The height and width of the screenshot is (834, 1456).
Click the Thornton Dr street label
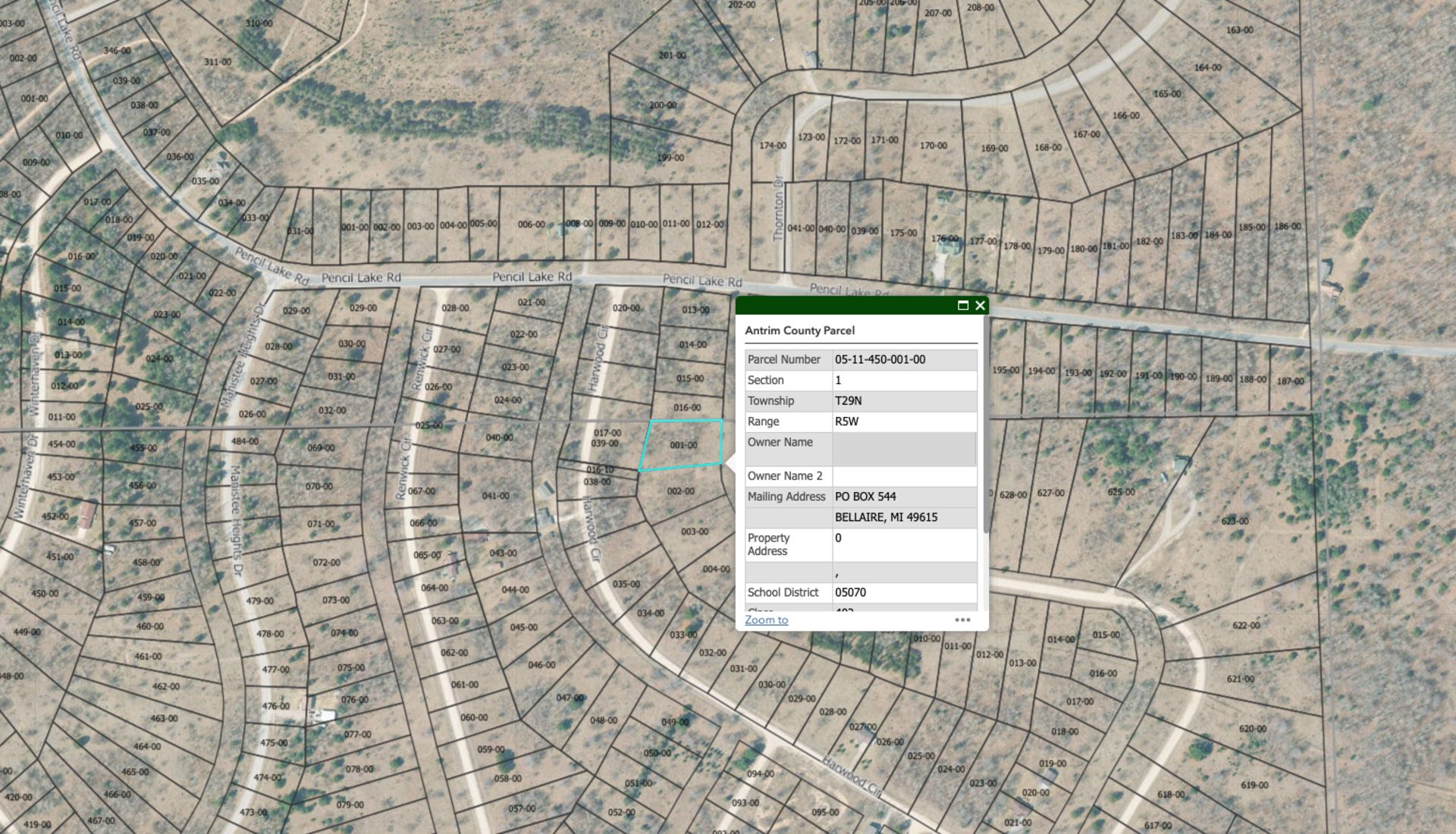[x=778, y=208]
